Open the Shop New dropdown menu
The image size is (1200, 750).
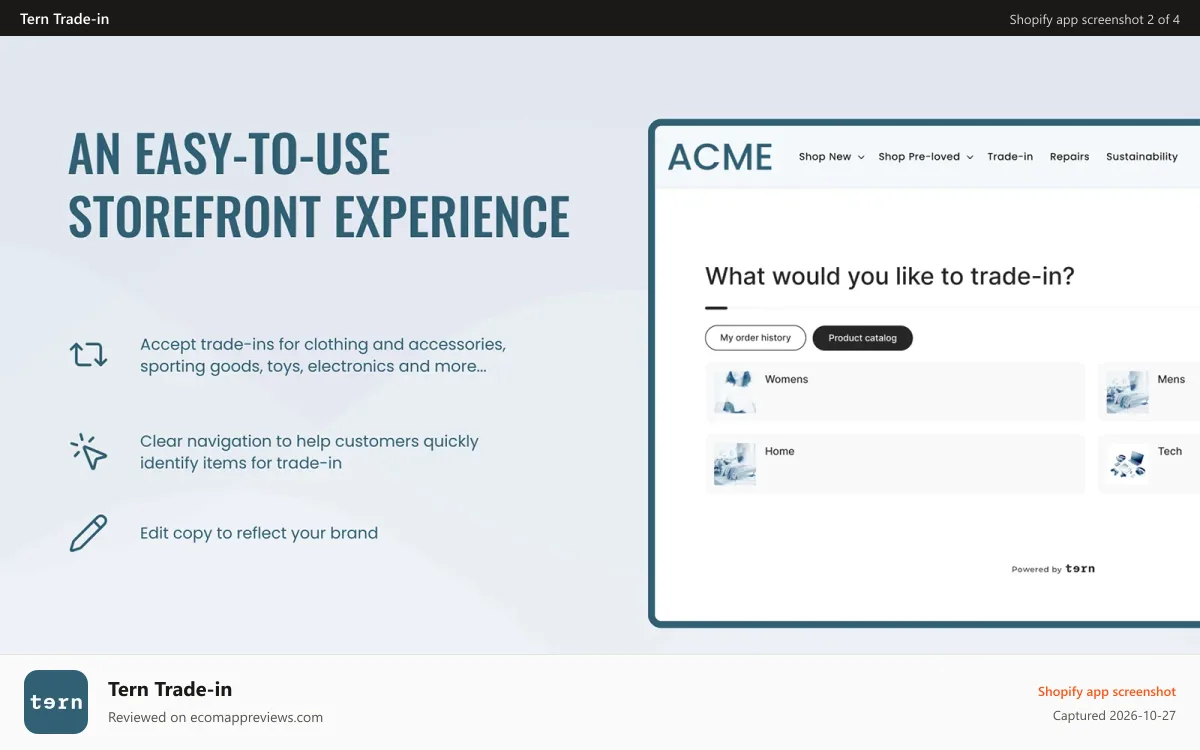coord(831,157)
